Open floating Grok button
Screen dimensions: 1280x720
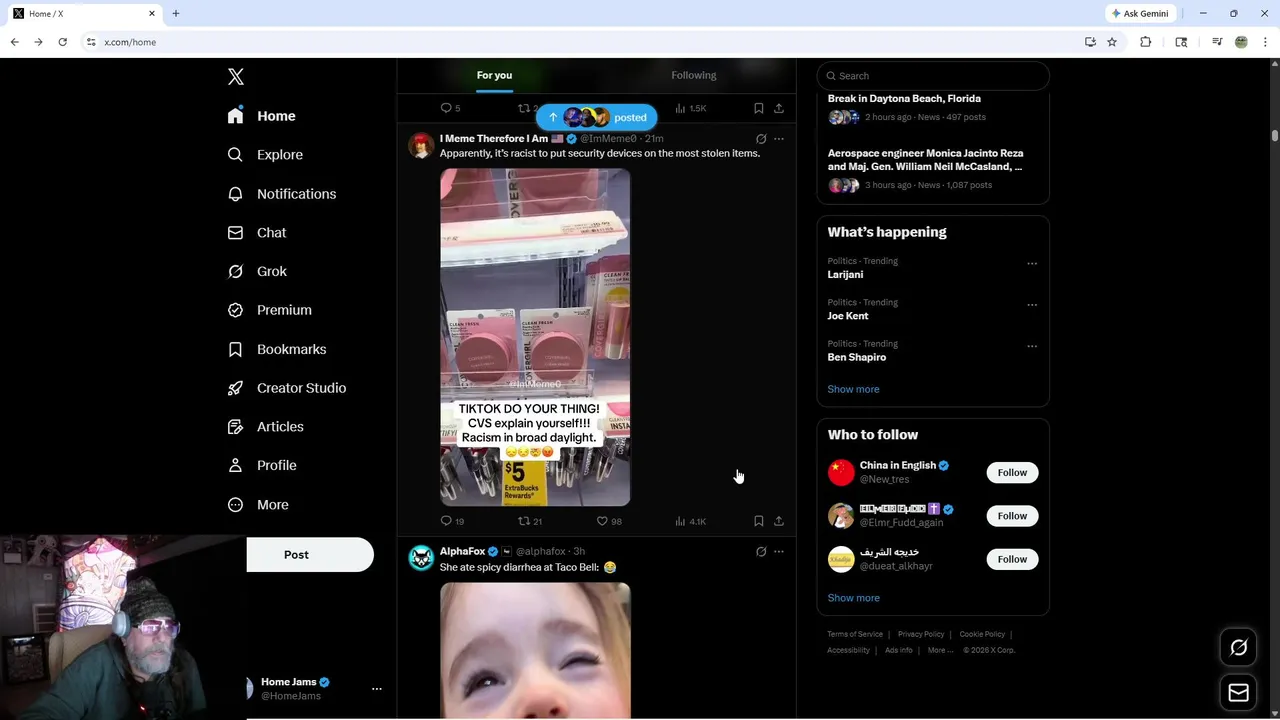pos(1238,648)
